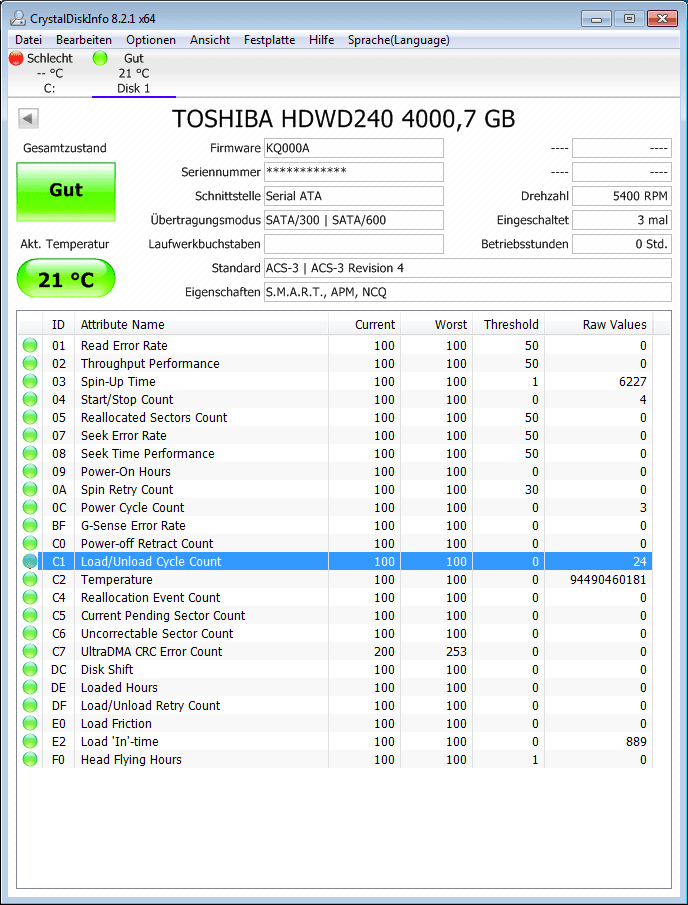Image resolution: width=688 pixels, height=905 pixels.
Task: Open the Festplatte menu
Action: coord(270,40)
